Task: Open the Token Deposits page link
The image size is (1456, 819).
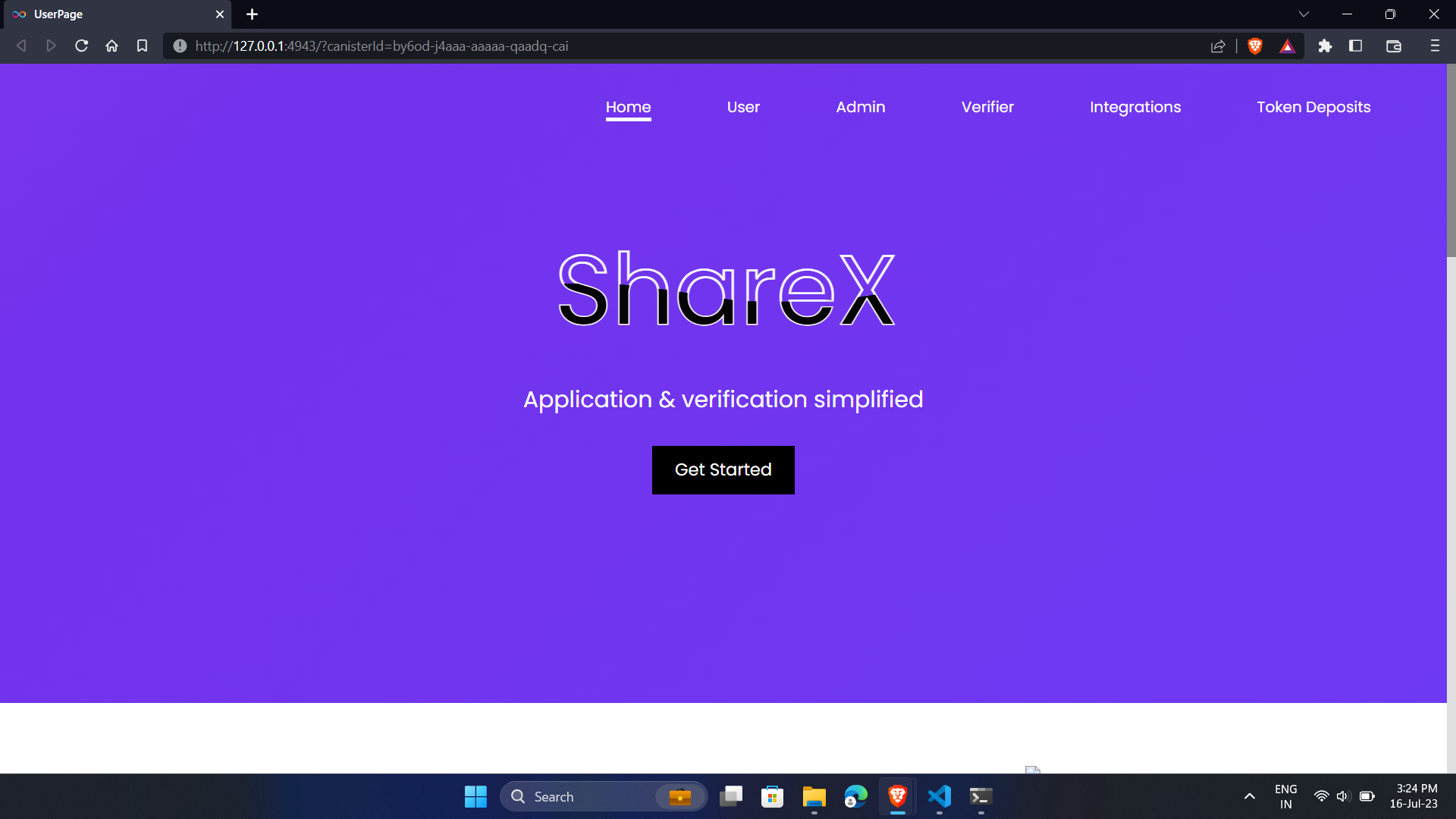Action: 1313,107
